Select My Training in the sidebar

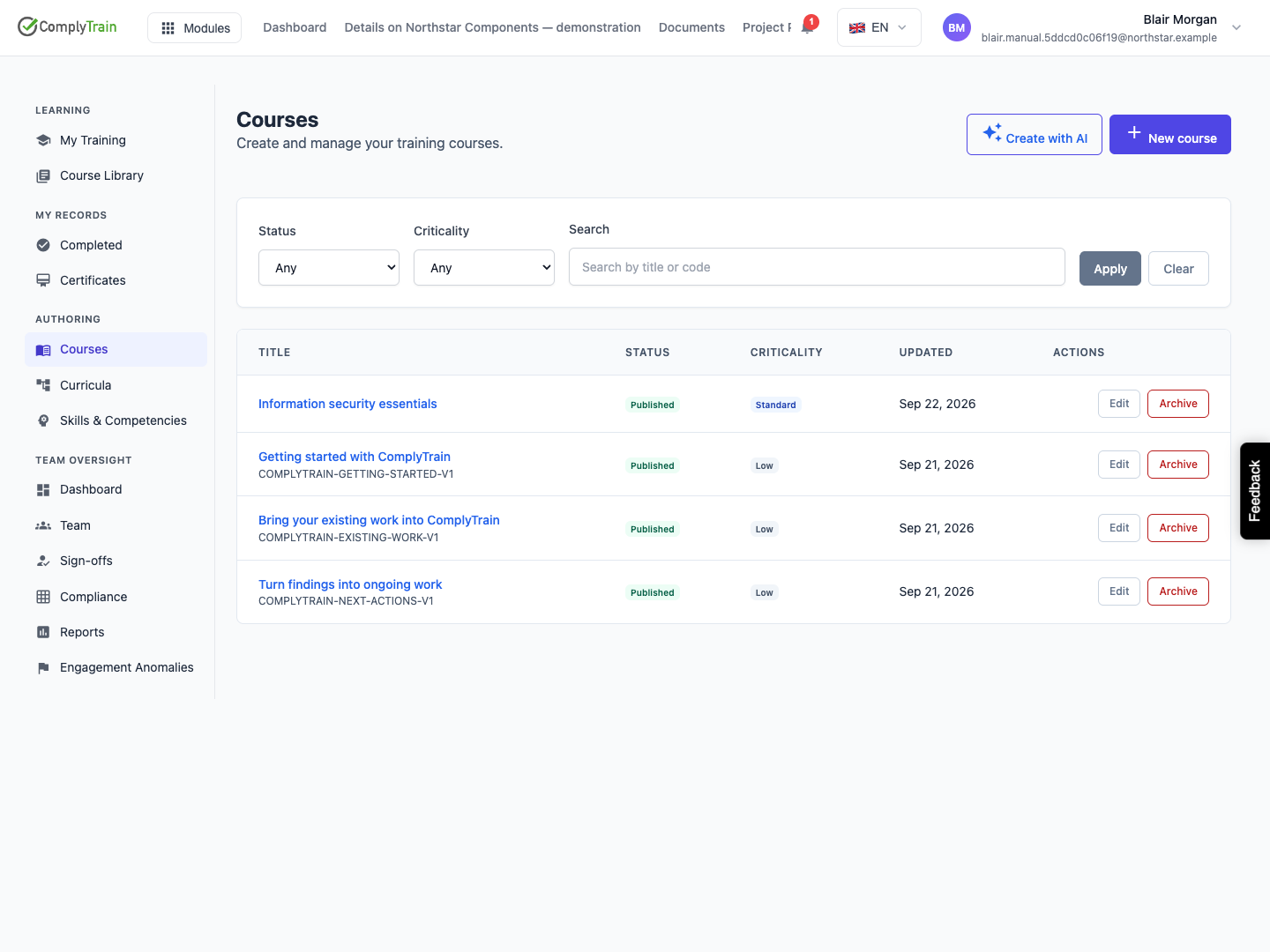pyautogui.click(x=116, y=140)
